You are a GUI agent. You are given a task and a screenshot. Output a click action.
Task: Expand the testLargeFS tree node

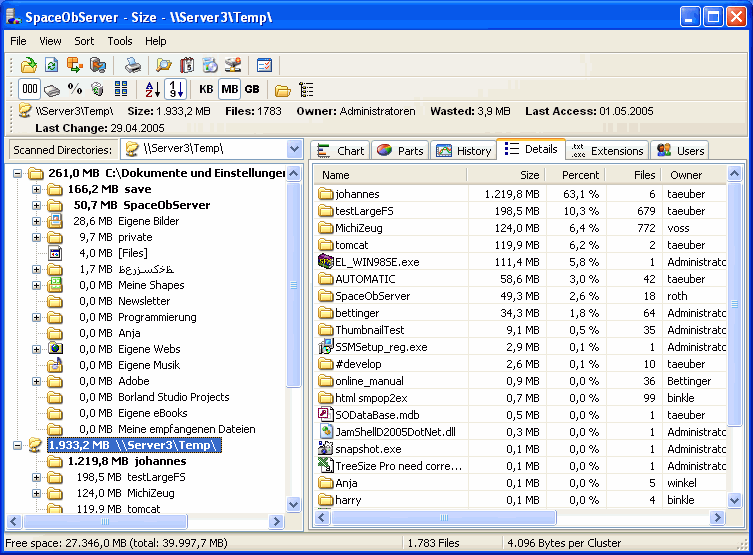(x=36, y=477)
